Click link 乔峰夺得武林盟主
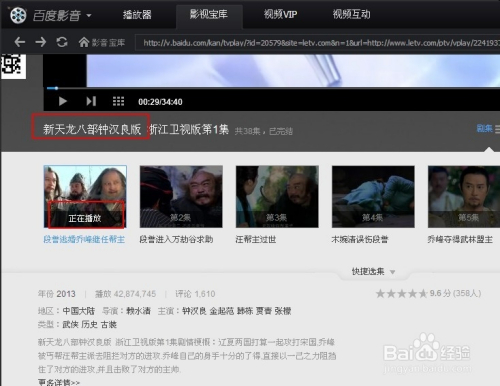 click(460, 239)
